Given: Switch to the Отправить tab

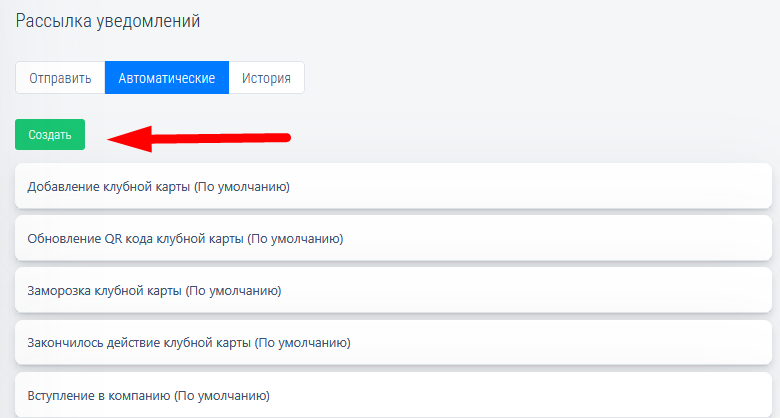Looking at the screenshot, I should coord(60,78).
